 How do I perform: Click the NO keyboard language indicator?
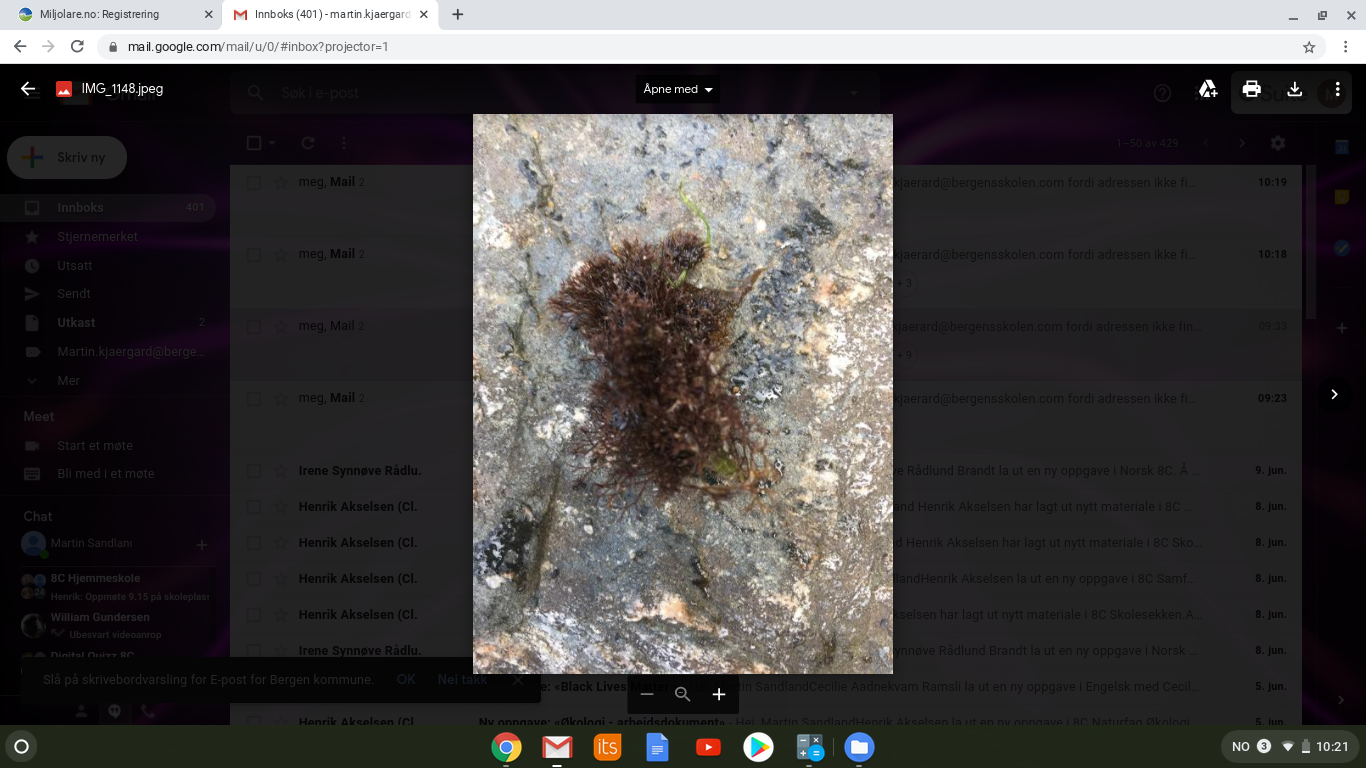coord(1240,746)
